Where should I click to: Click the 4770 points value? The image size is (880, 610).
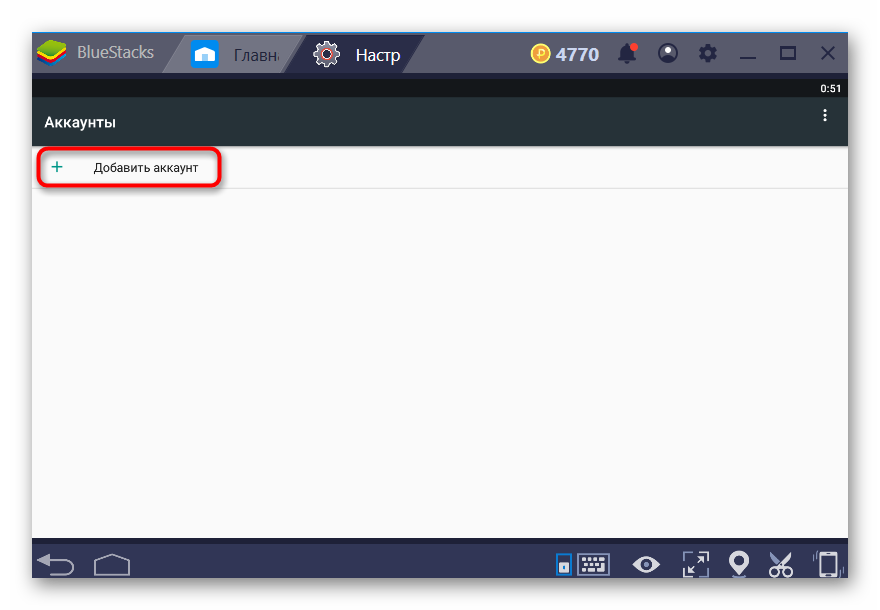(x=577, y=54)
